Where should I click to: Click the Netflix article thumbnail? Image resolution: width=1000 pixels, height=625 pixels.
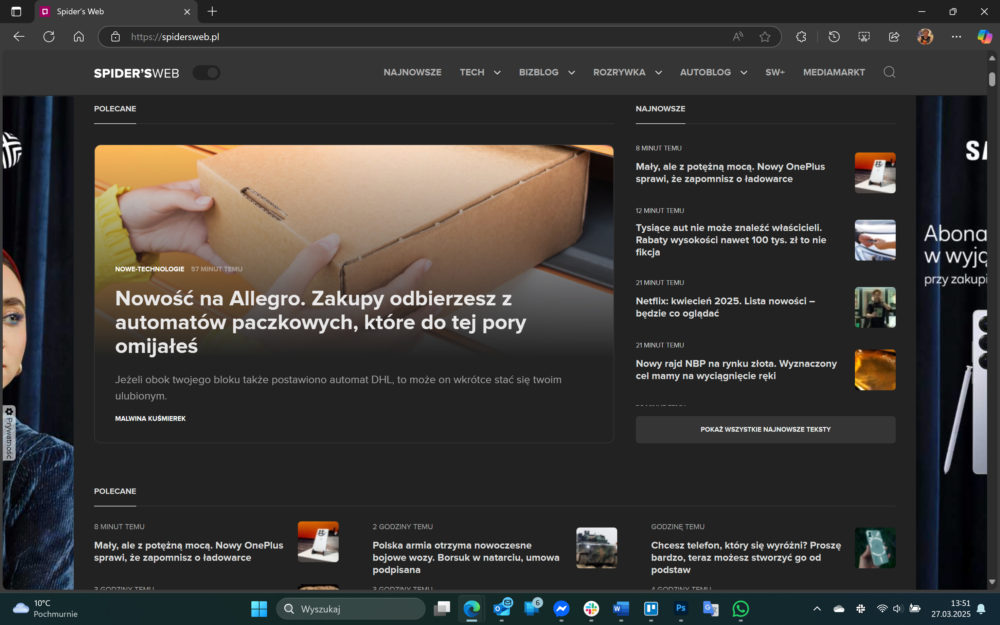875,307
